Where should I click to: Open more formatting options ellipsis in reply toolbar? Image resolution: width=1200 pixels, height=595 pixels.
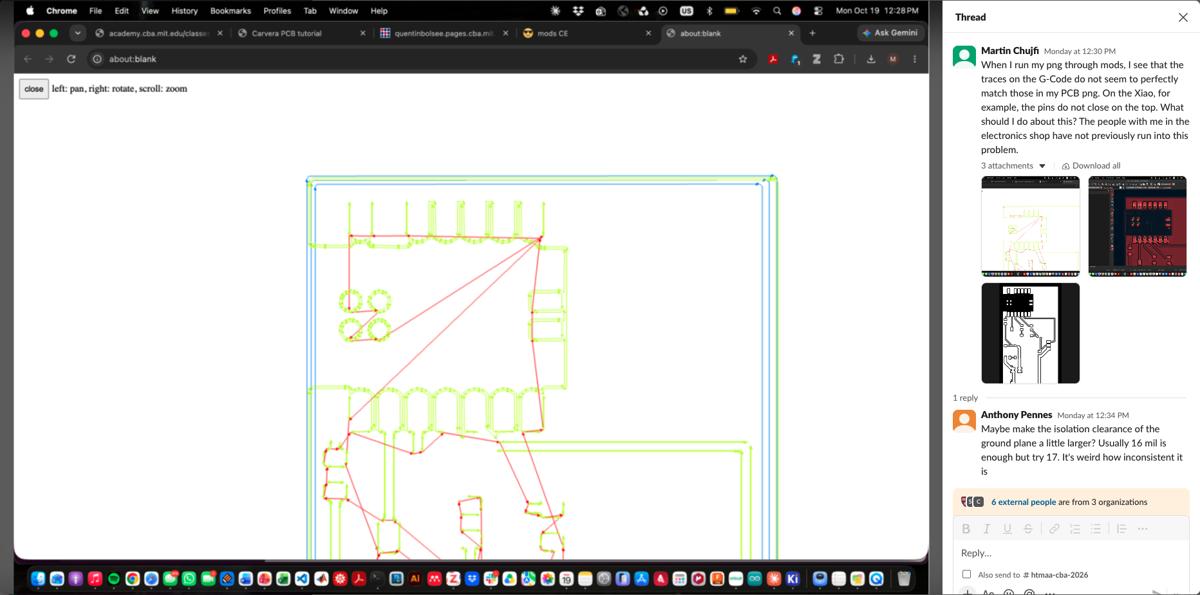pyautogui.click(x=1142, y=529)
